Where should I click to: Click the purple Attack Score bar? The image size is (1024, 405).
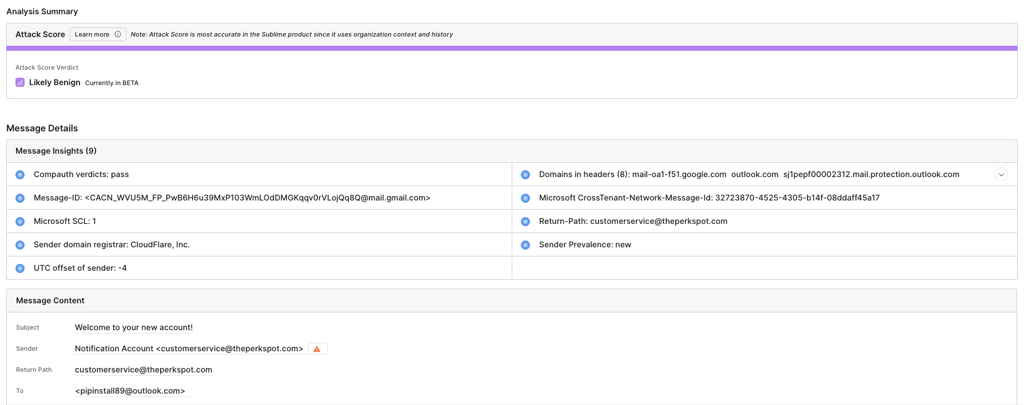(511, 48)
